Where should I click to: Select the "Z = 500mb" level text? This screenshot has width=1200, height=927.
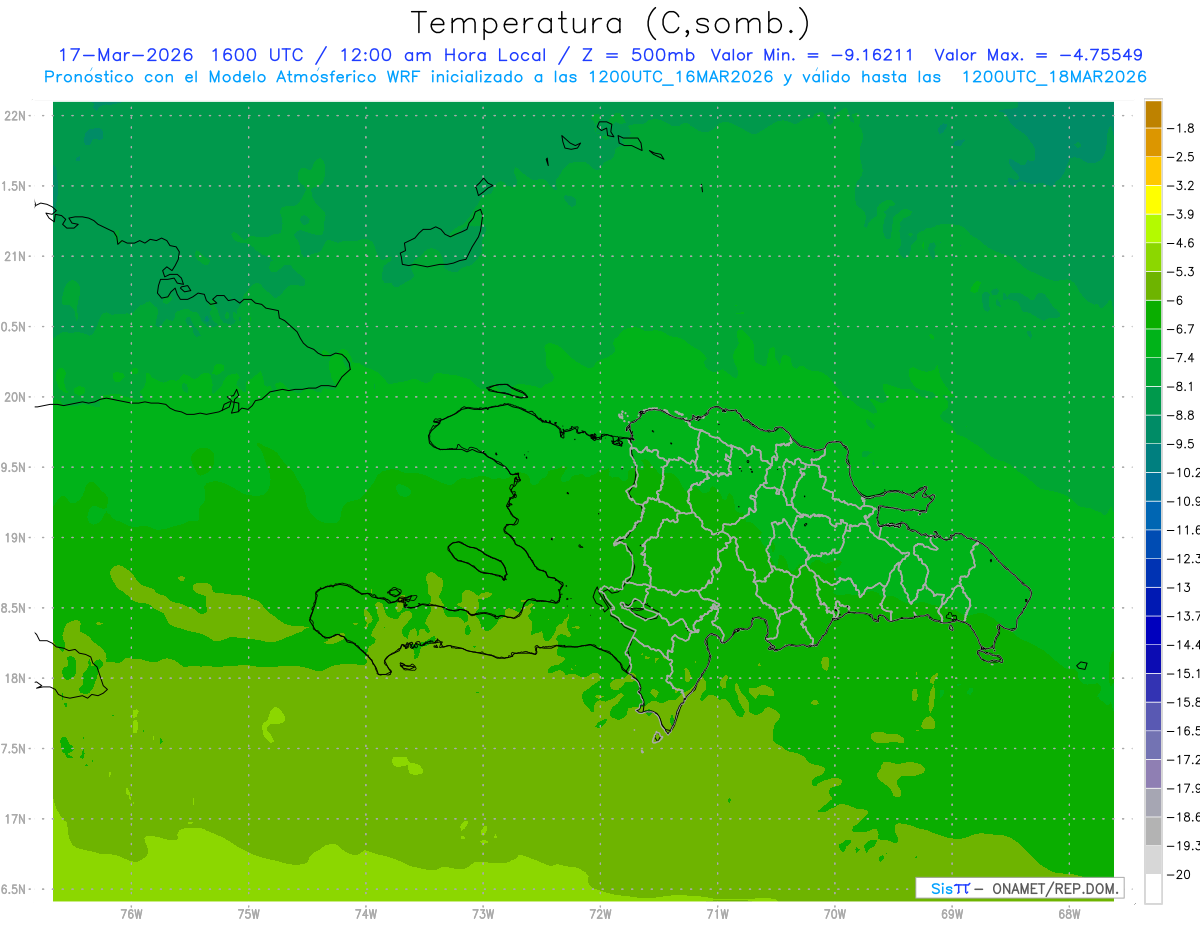[638, 55]
